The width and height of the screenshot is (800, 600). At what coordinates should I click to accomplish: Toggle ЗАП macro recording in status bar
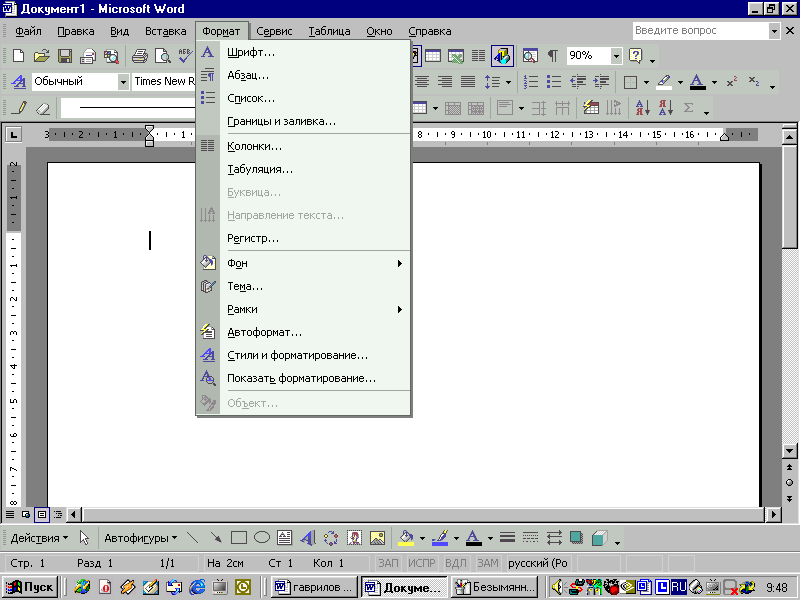tap(388, 563)
